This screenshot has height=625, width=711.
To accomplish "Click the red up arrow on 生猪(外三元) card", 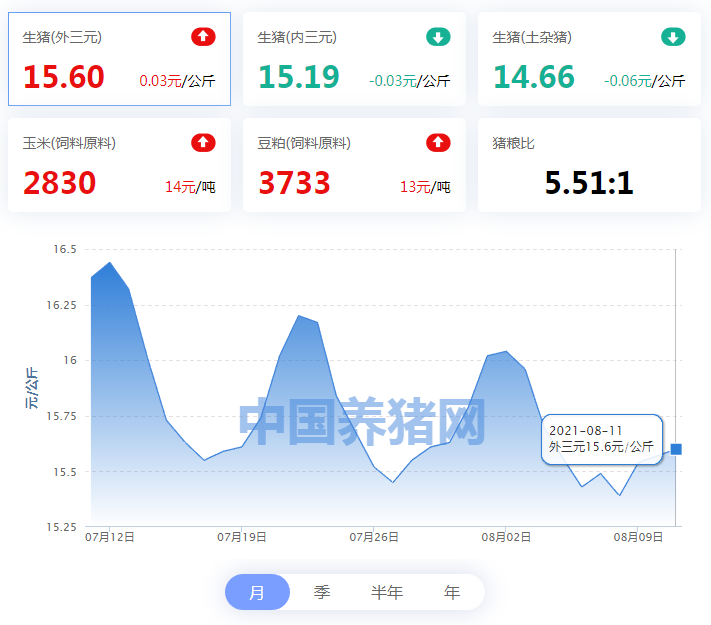I will pos(203,37).
